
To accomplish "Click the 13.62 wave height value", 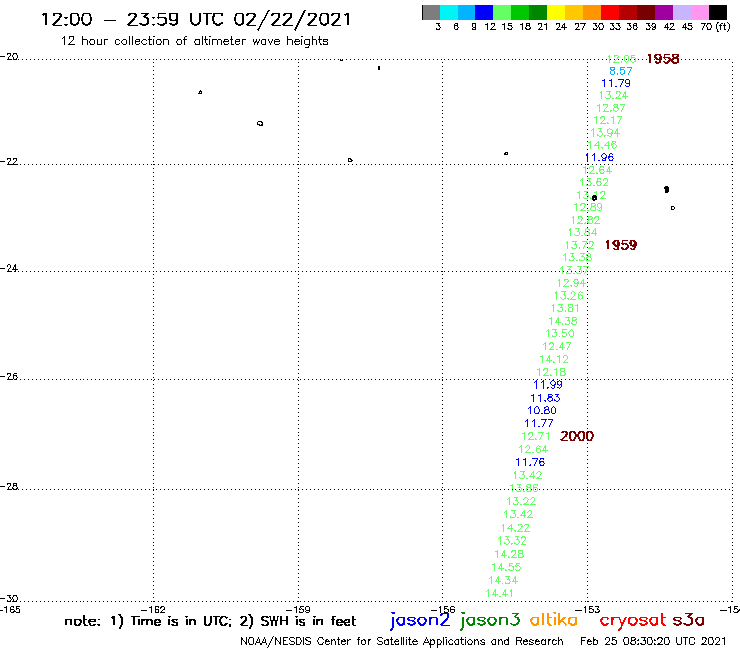I will [594, 182].
